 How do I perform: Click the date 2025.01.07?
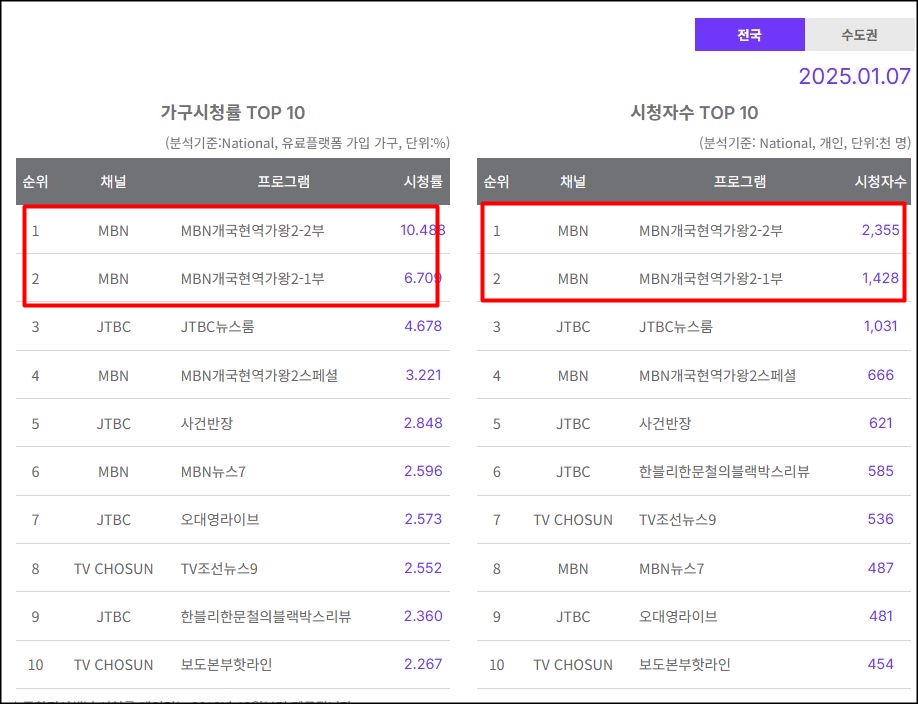[854, 76]
